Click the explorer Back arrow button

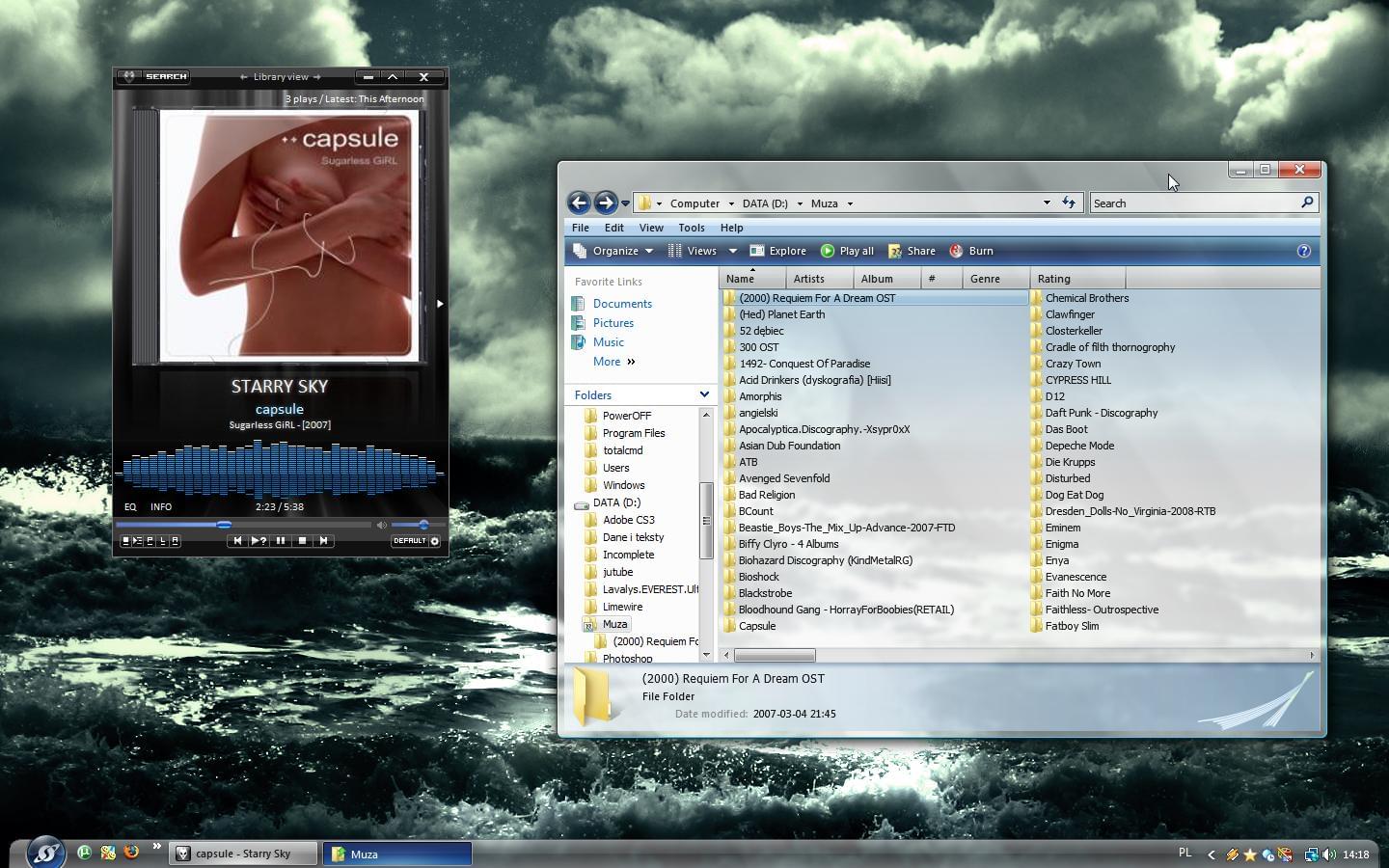[579, 203]
